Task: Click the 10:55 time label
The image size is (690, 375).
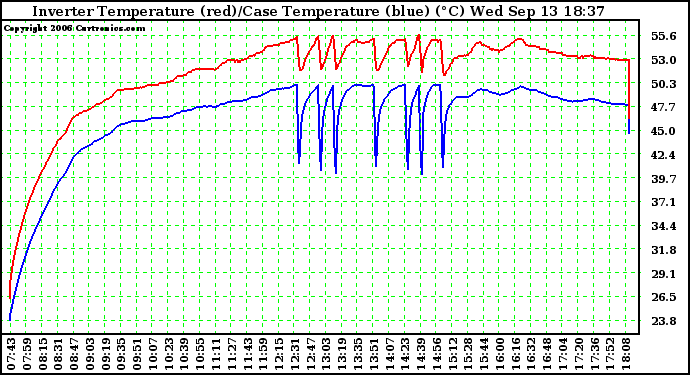Action: 200,354
